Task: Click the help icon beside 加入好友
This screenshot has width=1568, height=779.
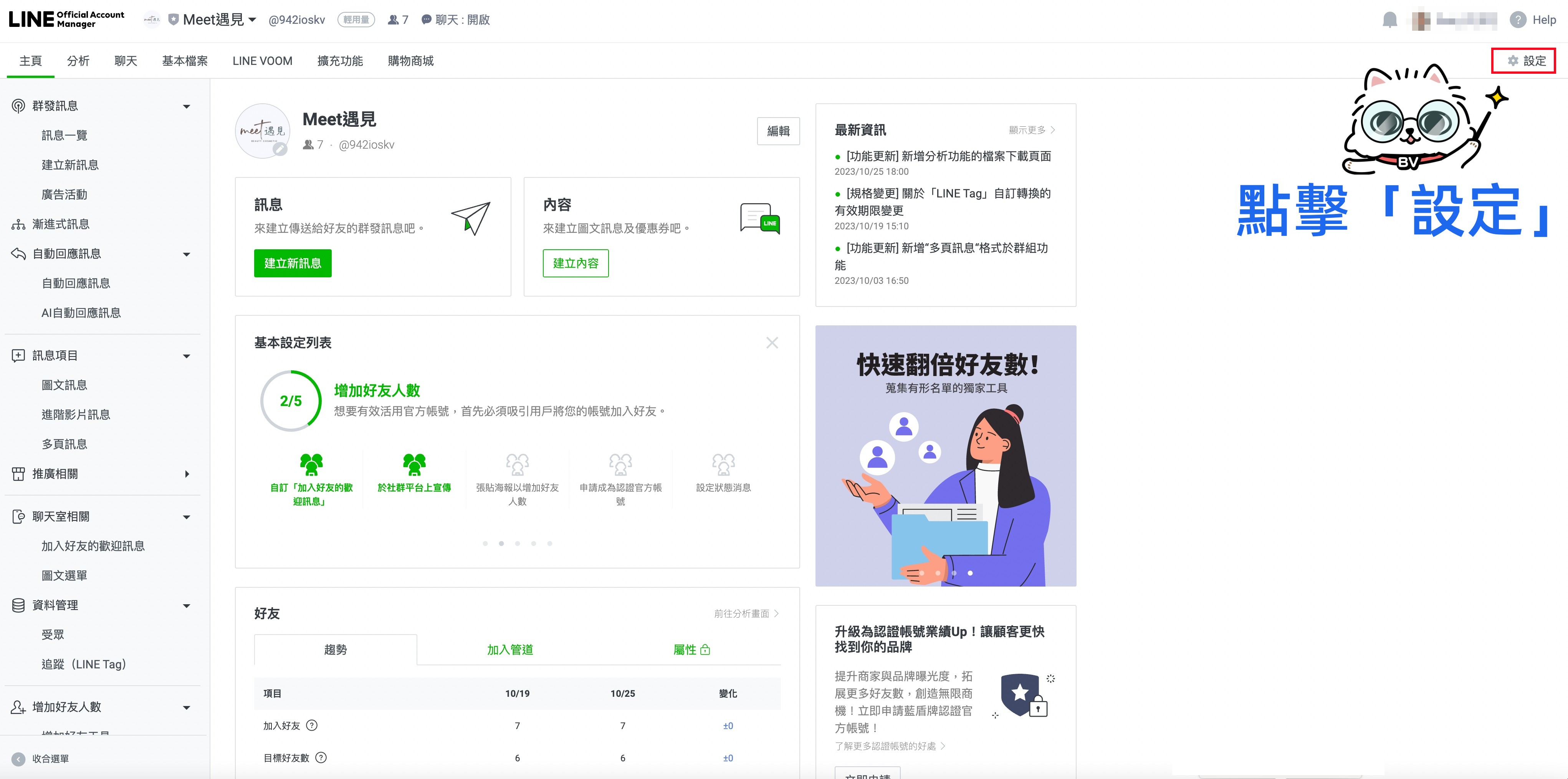Action: pyautogui.click(x=312, y=725)
